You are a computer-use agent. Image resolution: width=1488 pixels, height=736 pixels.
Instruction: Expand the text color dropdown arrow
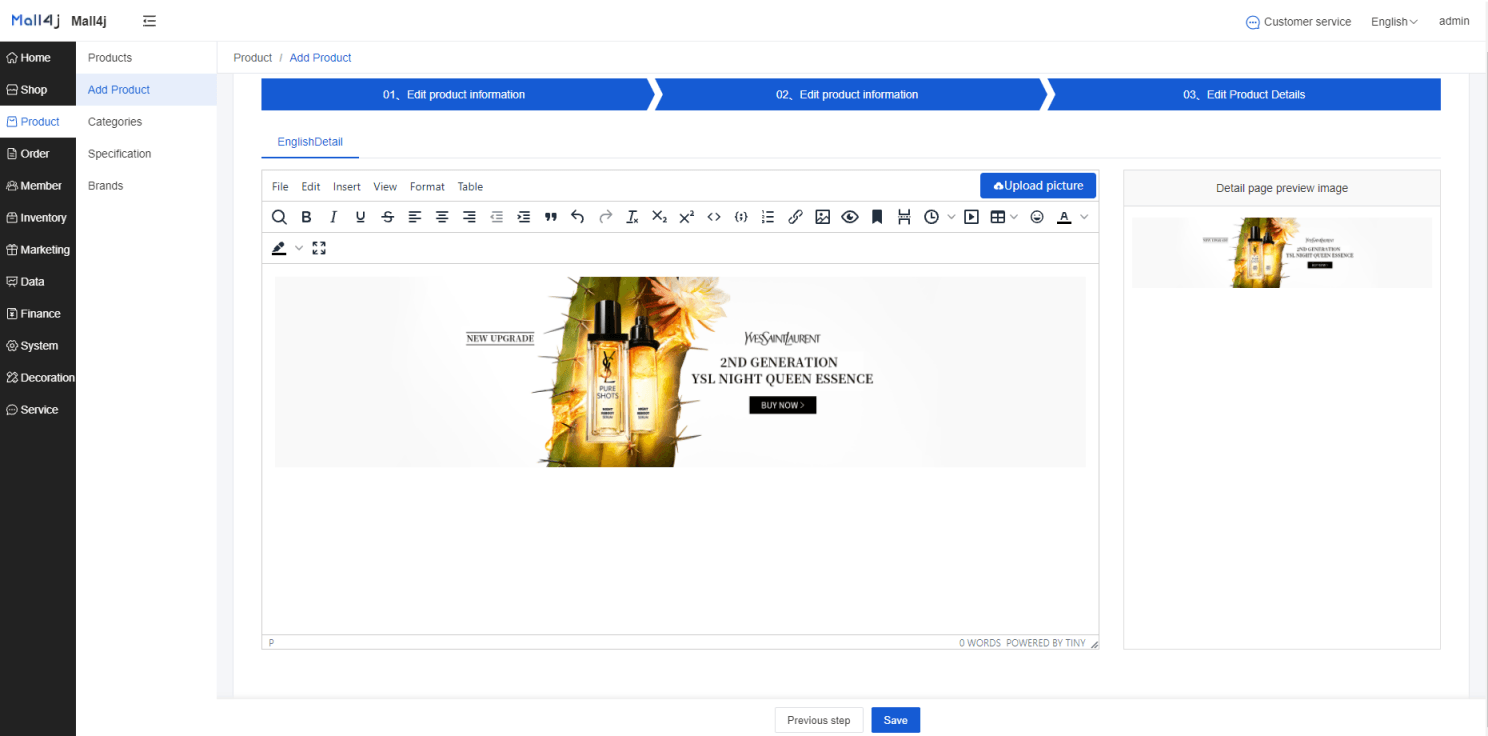[x=1084, y=217]
